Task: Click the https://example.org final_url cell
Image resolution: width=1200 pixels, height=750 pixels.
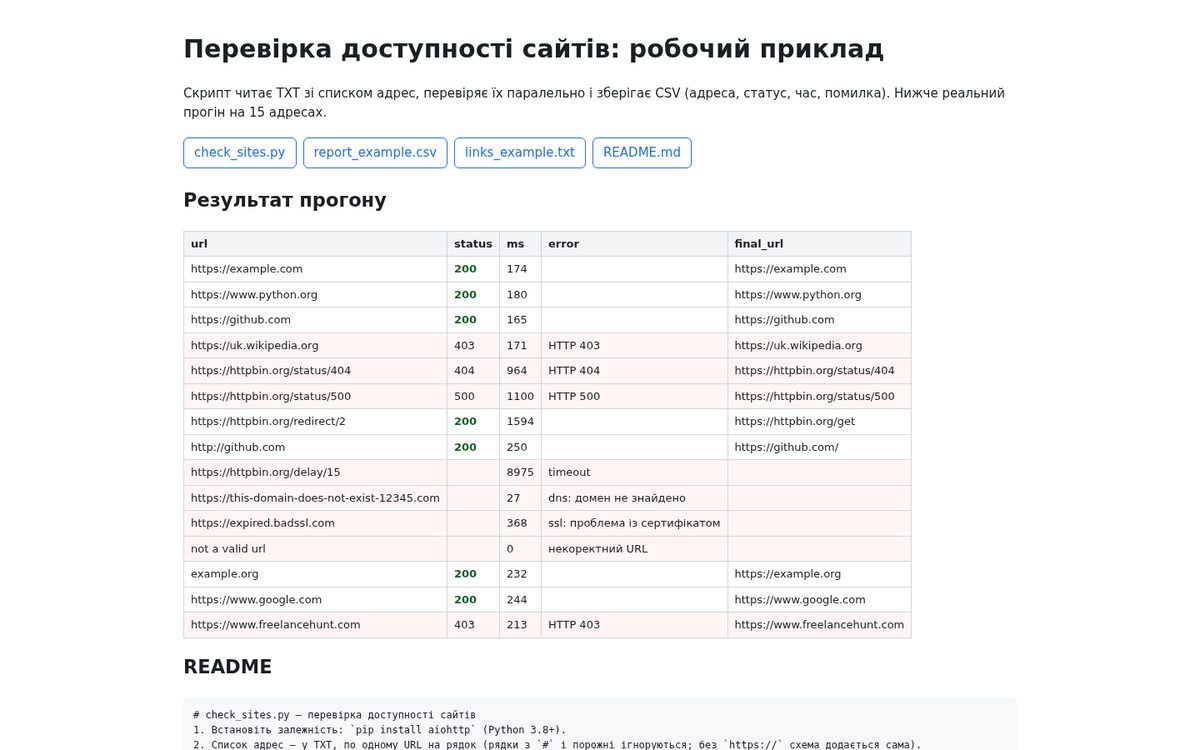Action: tap(819, 574)
